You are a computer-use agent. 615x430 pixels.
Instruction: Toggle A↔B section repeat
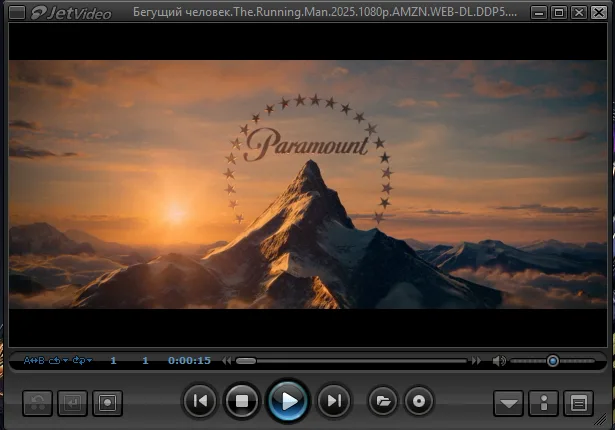(x=34, y=360)
